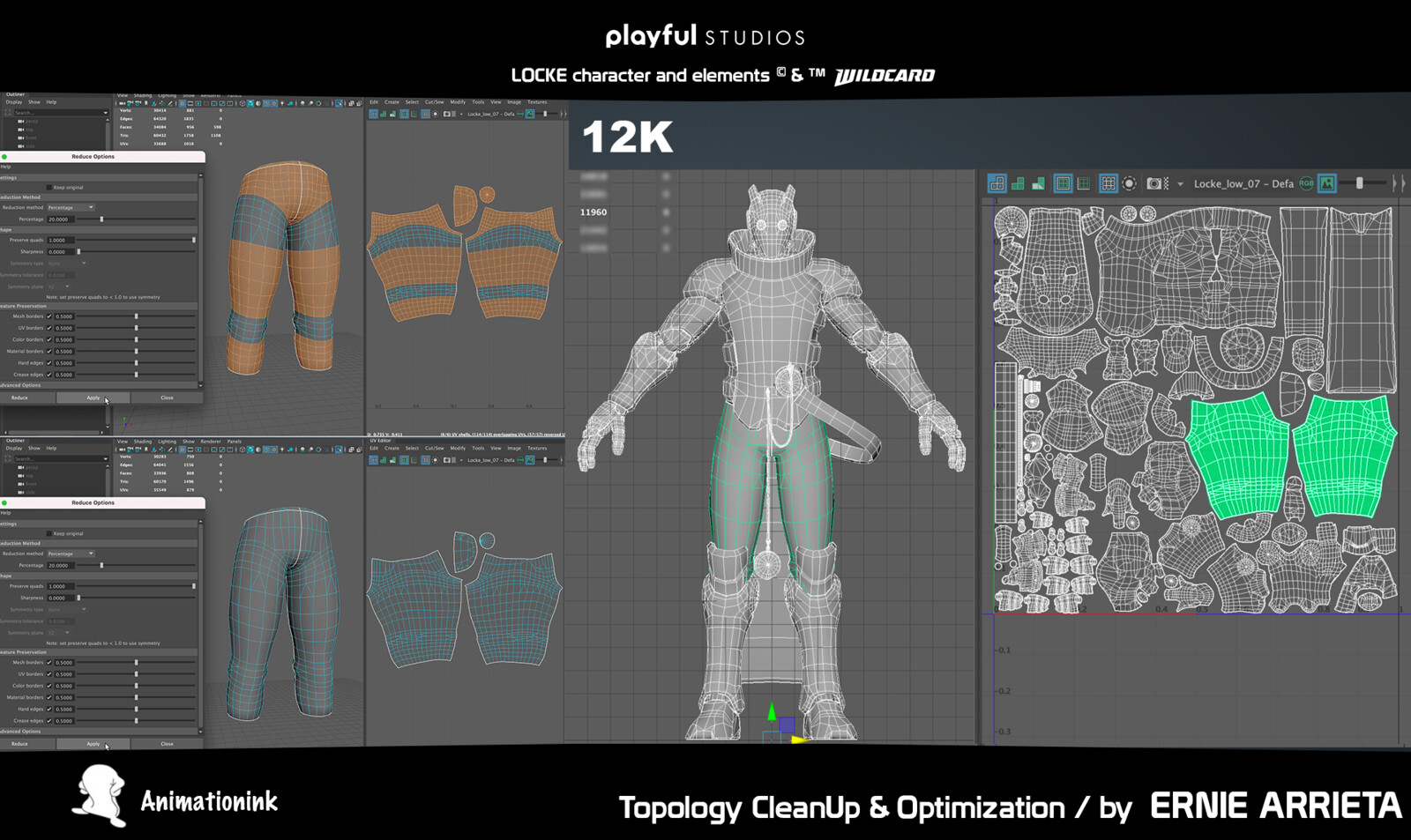Open Shading menu in lower viewport panel
The height and width of the screenshot is (840, 1411).
coord(143,442)
